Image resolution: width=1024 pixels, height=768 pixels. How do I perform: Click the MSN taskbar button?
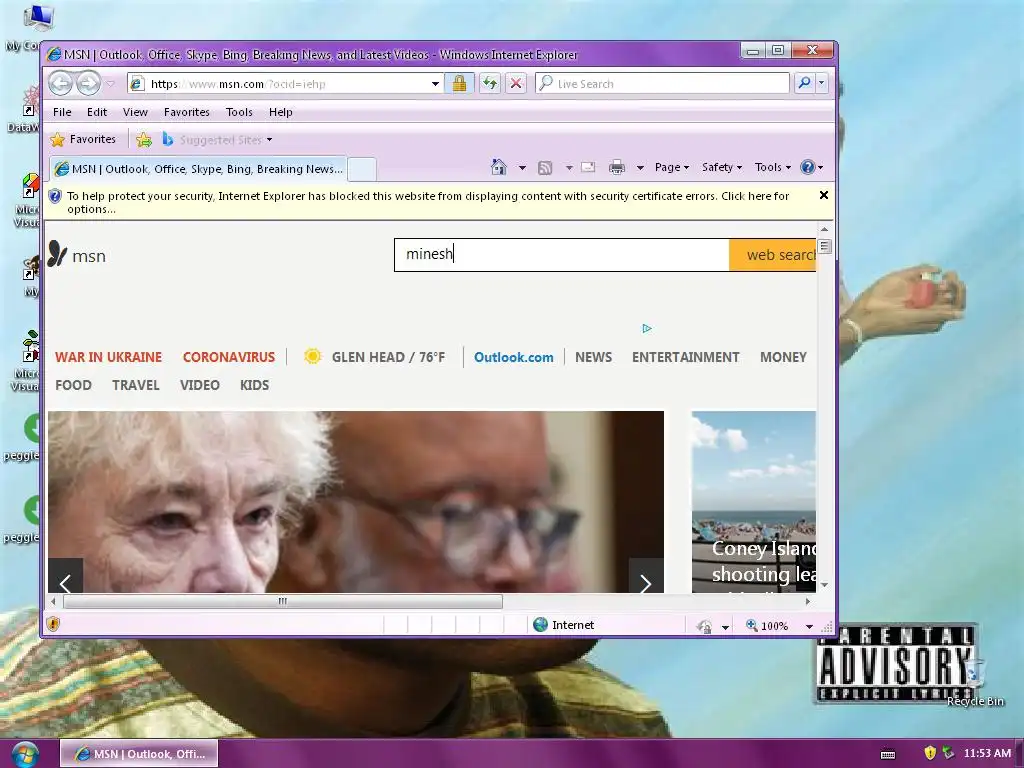[139, 754]
